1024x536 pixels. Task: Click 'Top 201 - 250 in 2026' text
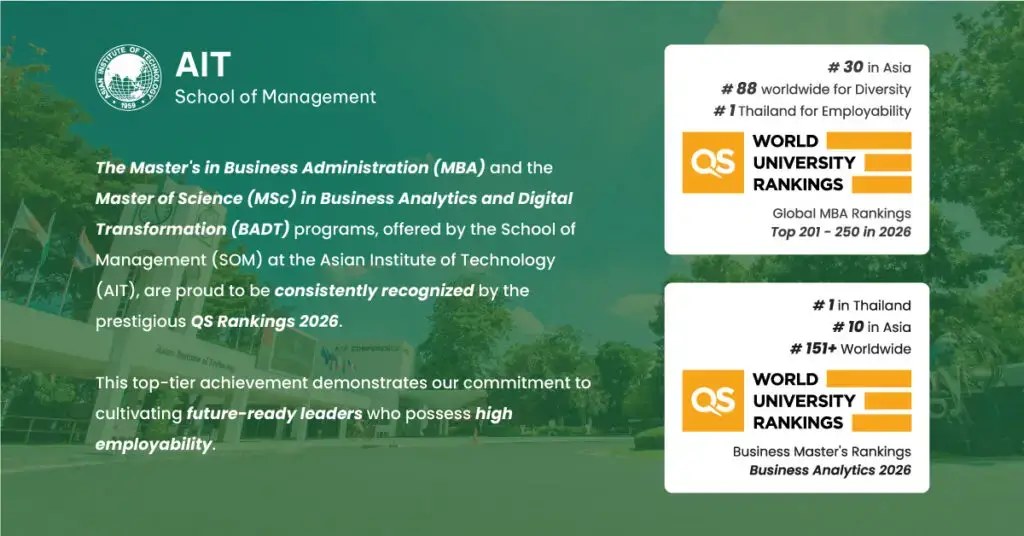[839, 233]
